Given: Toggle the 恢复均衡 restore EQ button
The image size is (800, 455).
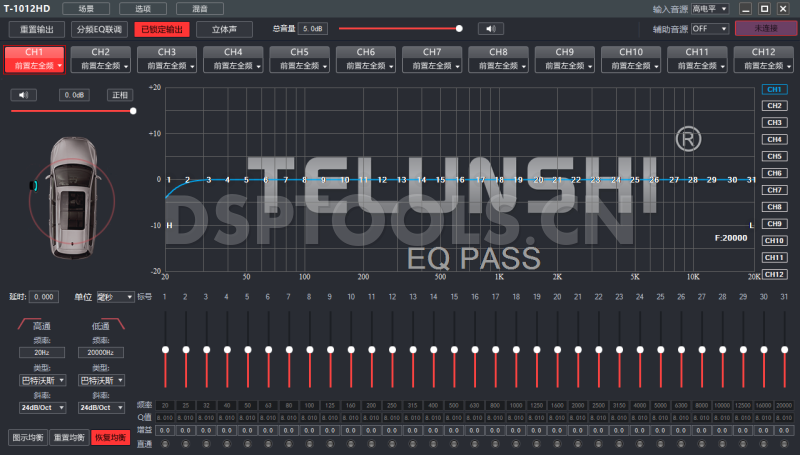Looking at the screenshot, I should [x=110, y=438].
